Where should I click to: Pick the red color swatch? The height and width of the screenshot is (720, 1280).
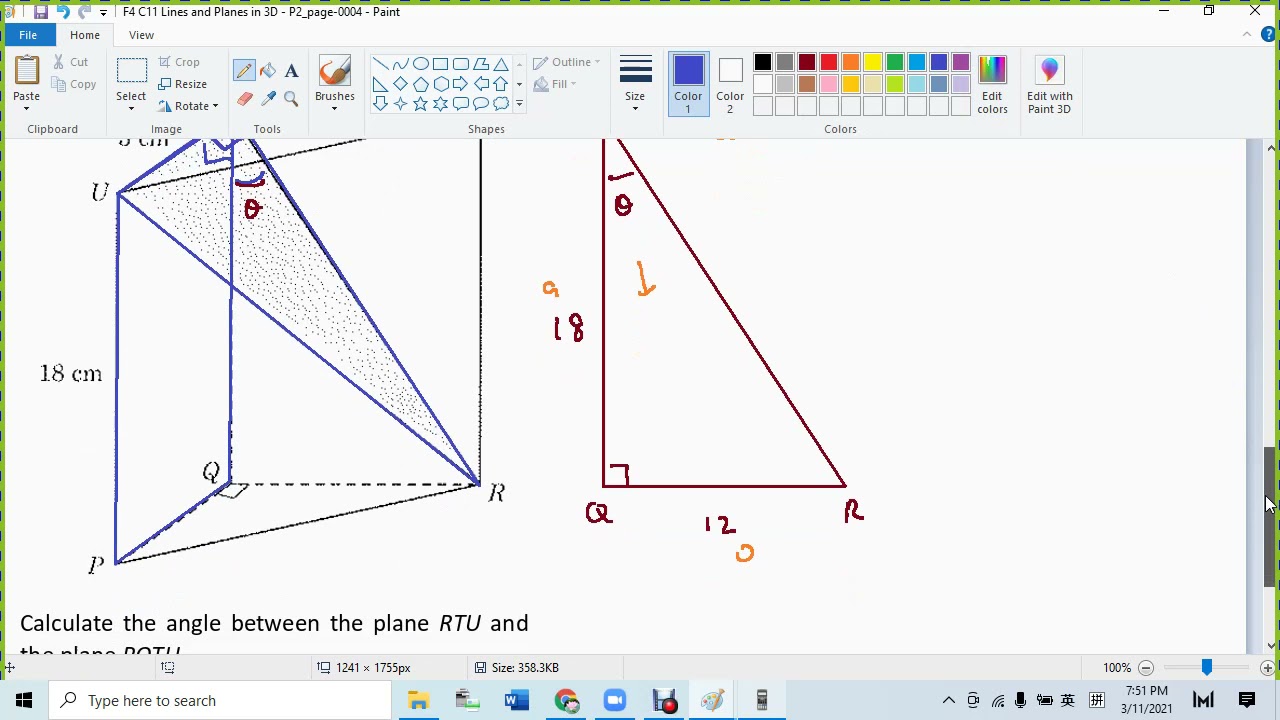829,63
